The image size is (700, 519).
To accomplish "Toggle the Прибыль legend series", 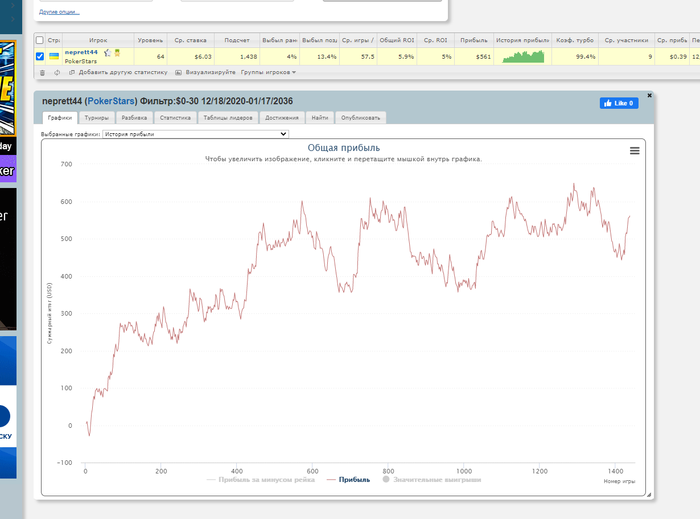I will coord(349,480).
